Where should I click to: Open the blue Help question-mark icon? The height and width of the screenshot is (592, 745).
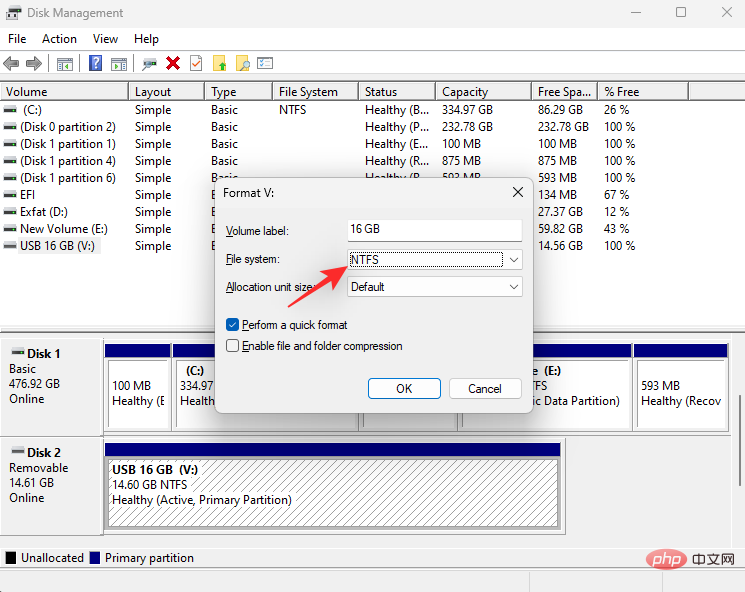point(96,63)
